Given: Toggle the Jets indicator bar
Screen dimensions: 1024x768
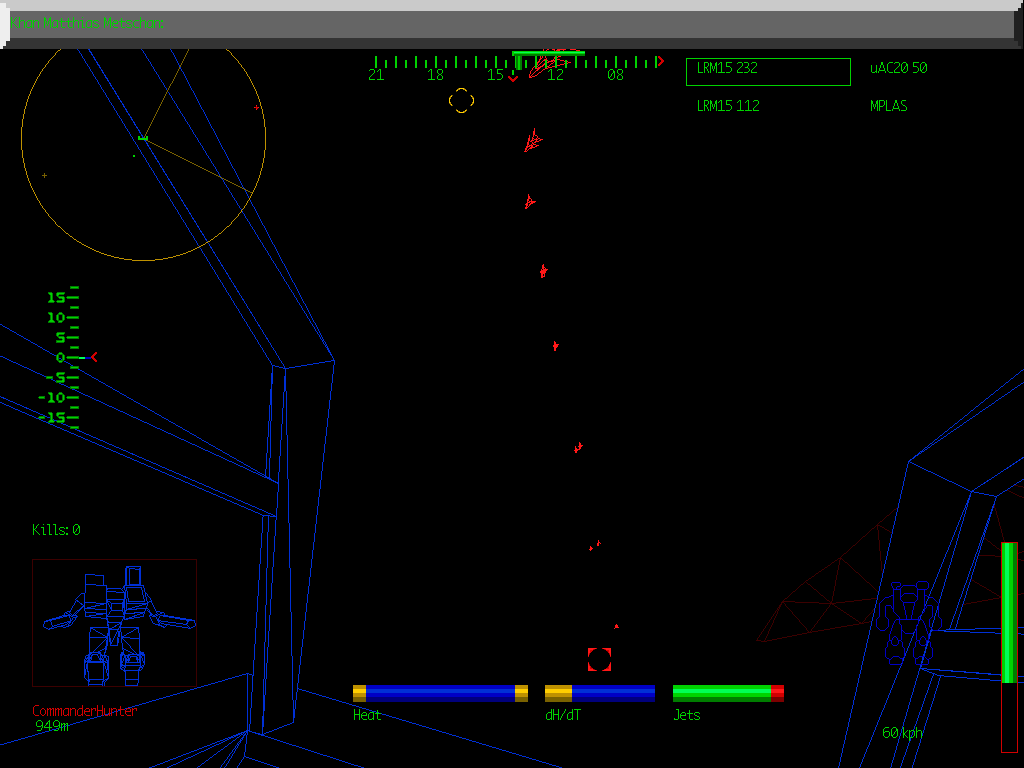Looking at the screenshot, I should (727, 691).
